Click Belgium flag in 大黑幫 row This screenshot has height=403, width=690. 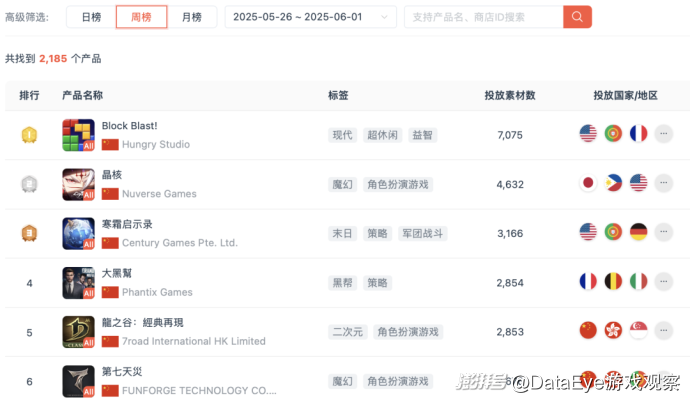[613, 281]
